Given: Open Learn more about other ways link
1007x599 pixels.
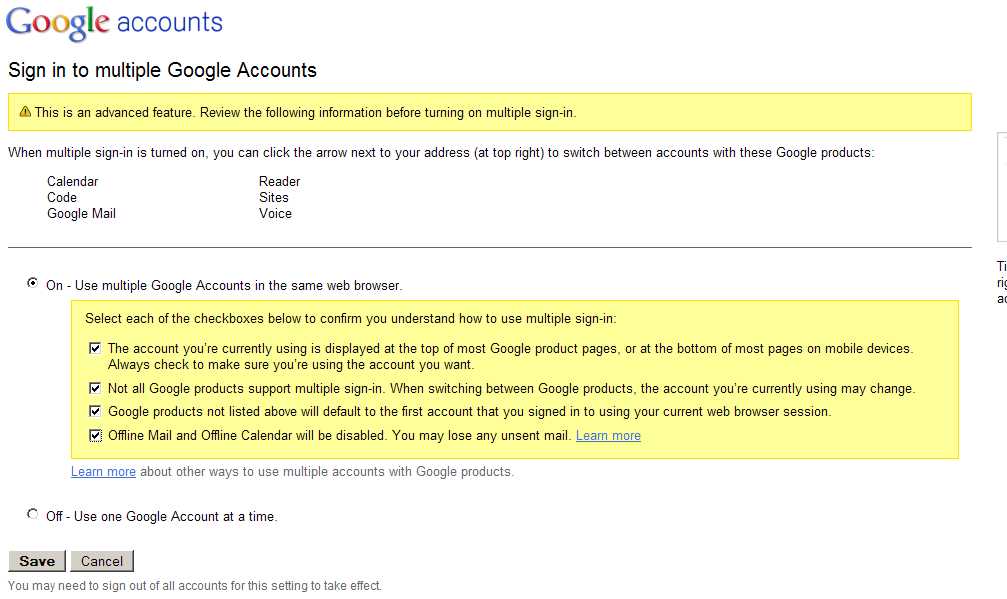Looking at the screenshot, I should 103,472.
